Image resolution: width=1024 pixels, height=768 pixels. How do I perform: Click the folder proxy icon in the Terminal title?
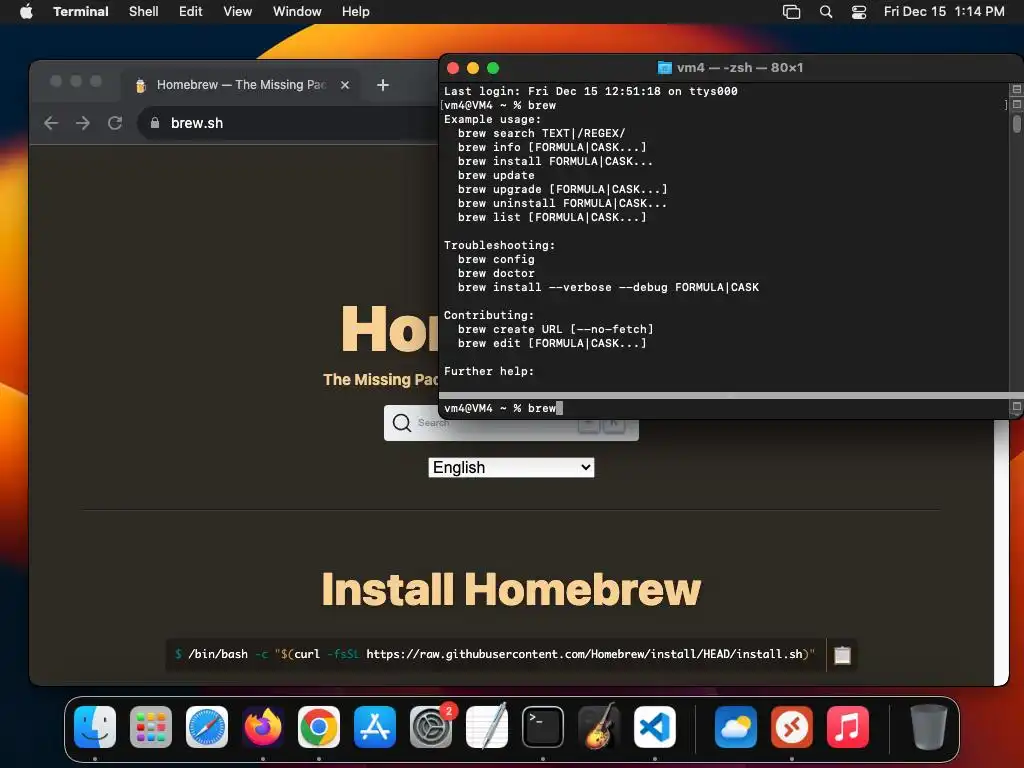(x=665, y=67)
